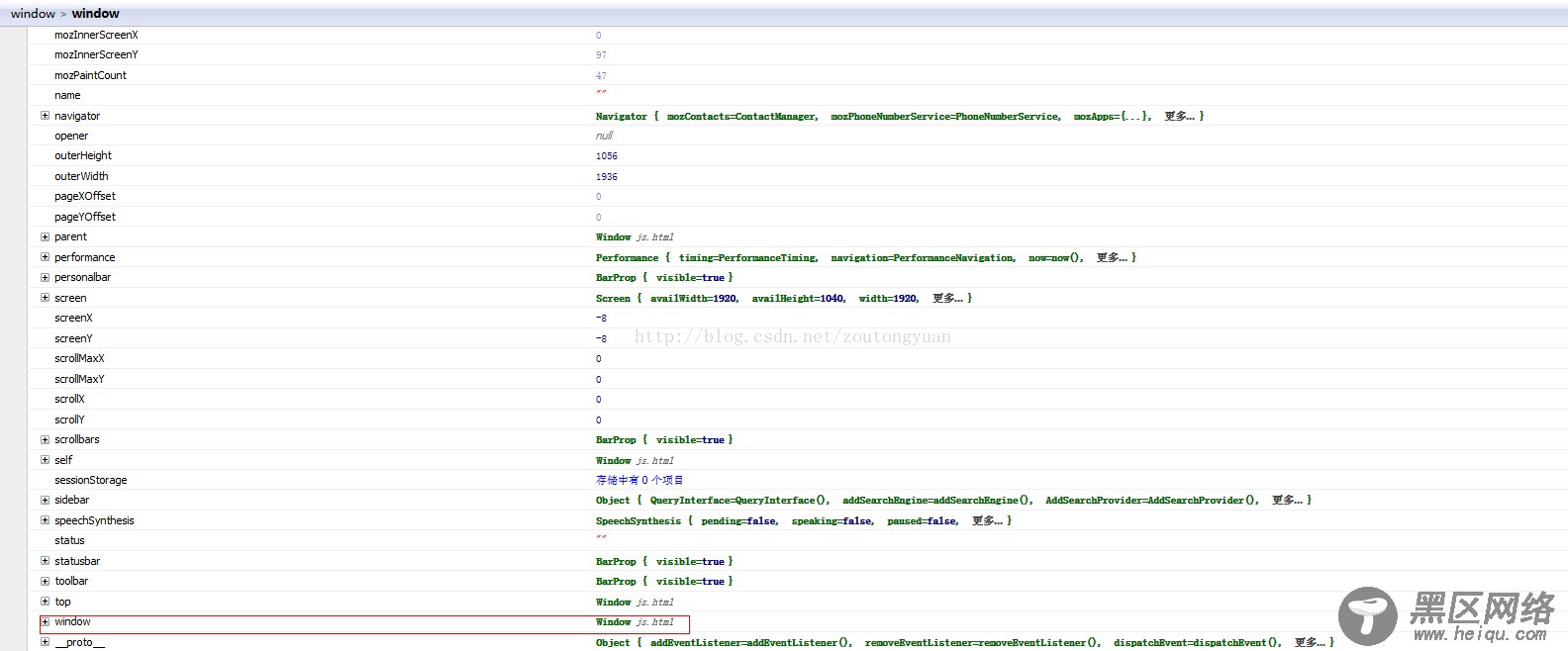Open the sidebar Object value
The width and height of the screenshot is (1568, 651).
tap(953, 501)
